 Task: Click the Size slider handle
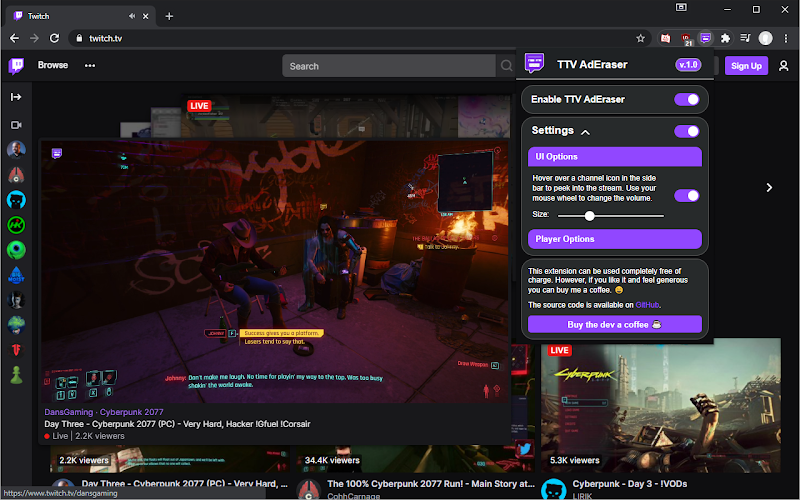pyautogui.click(x=589, y=216)
